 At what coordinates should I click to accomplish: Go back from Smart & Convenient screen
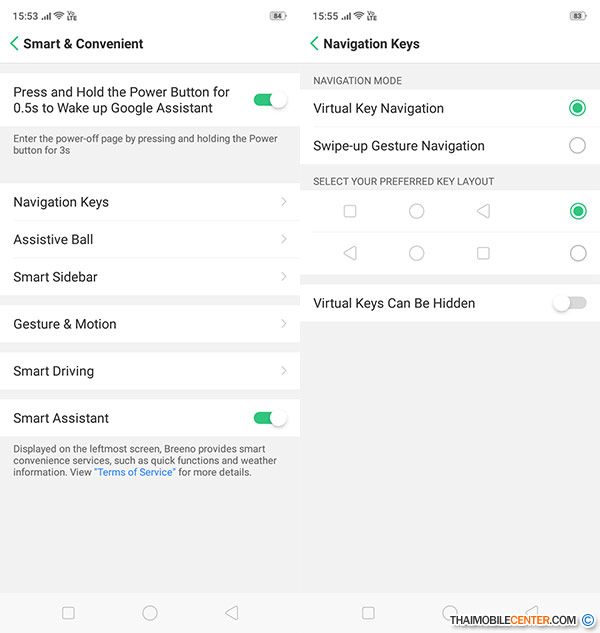(x=15, y=44)
